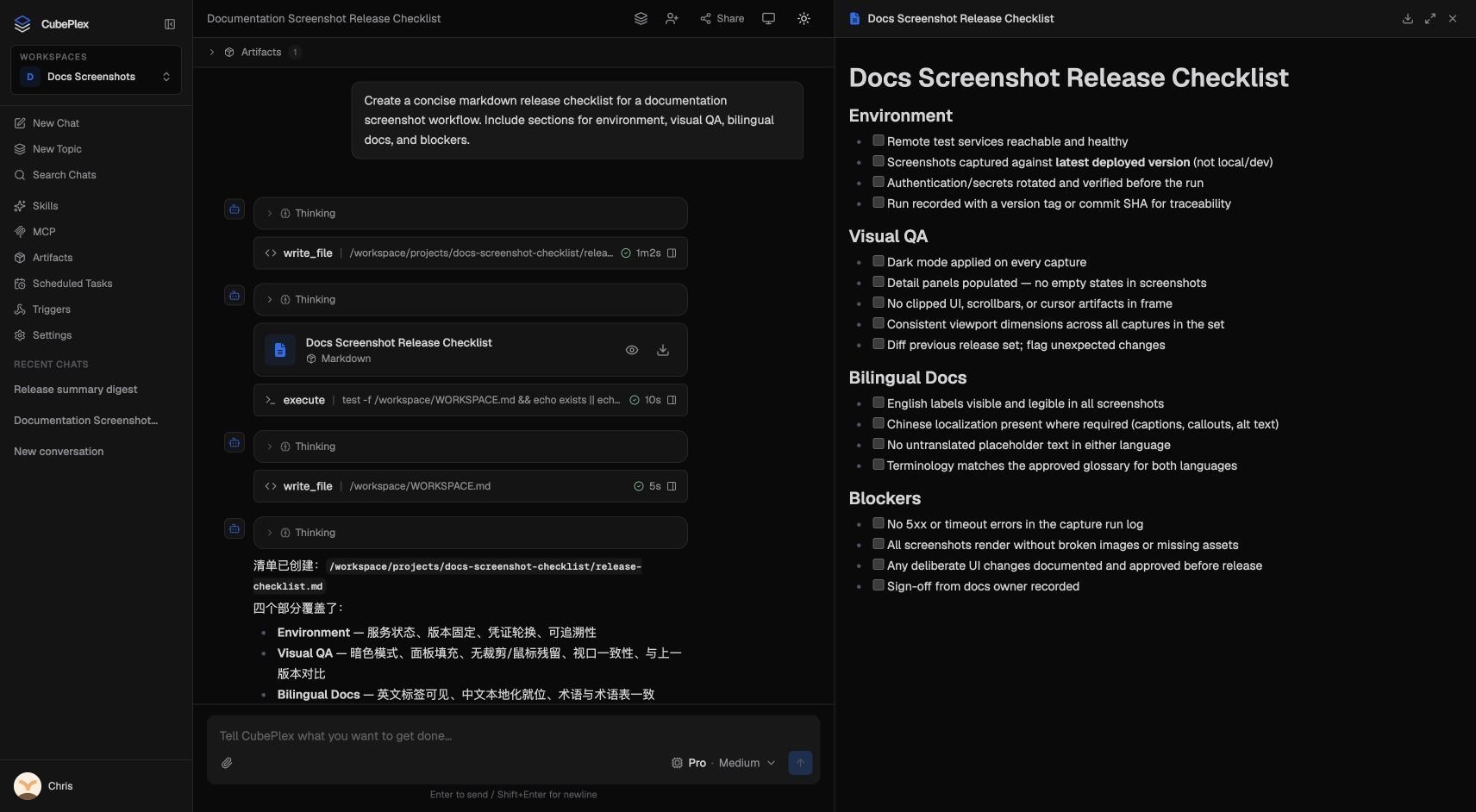This screenshot has height=812, width=1476.
Task: Click the bot avatar icon beside the first Thinking block
Action: point(235,209)
